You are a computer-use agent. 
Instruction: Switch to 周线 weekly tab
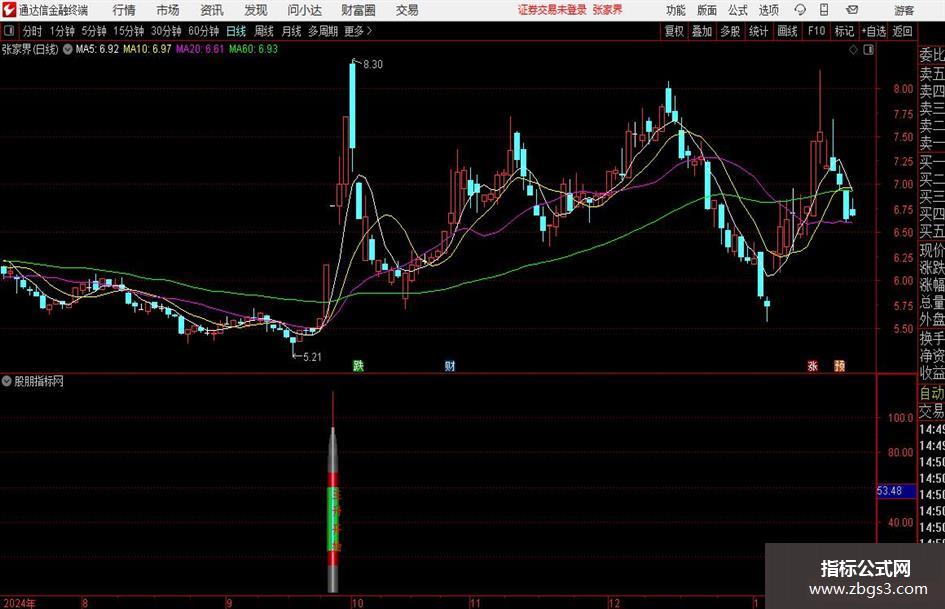pyautogui.click(x=264, y=31)
